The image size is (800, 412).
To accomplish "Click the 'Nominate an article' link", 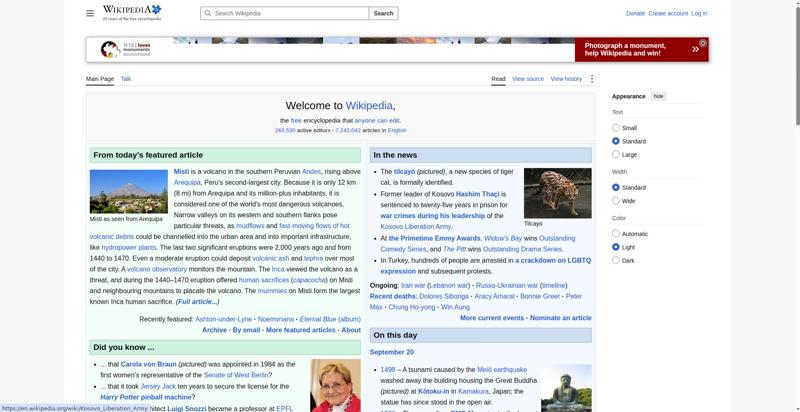I will (561, 318).
